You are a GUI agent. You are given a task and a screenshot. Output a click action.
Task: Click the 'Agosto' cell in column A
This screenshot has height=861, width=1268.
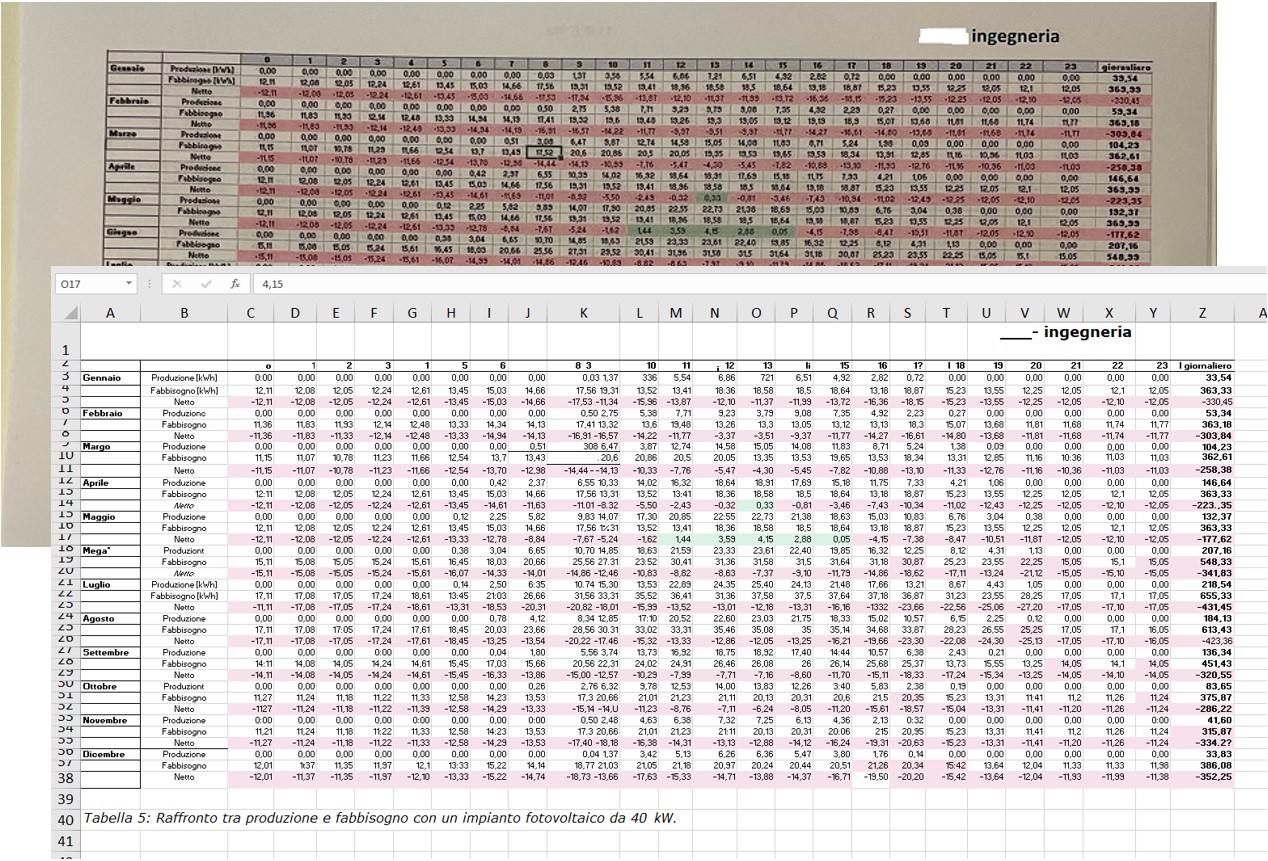[x=110, y=619]
